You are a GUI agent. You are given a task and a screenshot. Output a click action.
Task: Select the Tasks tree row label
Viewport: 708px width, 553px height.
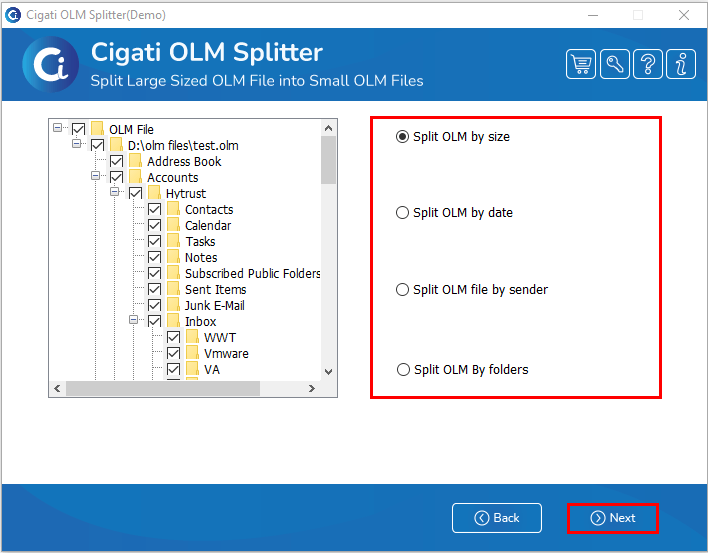[200, 242]
